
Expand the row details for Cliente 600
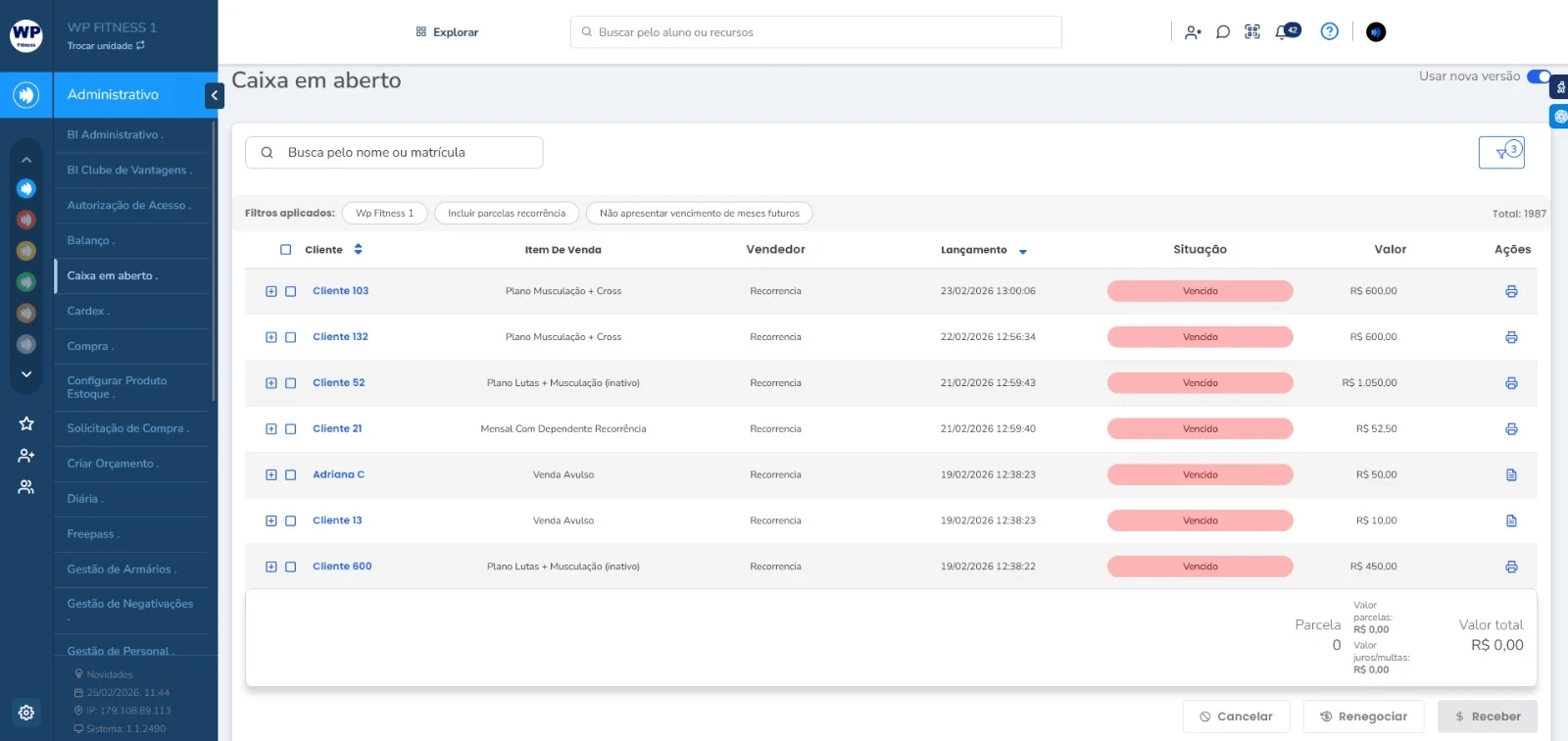[271, 567]
